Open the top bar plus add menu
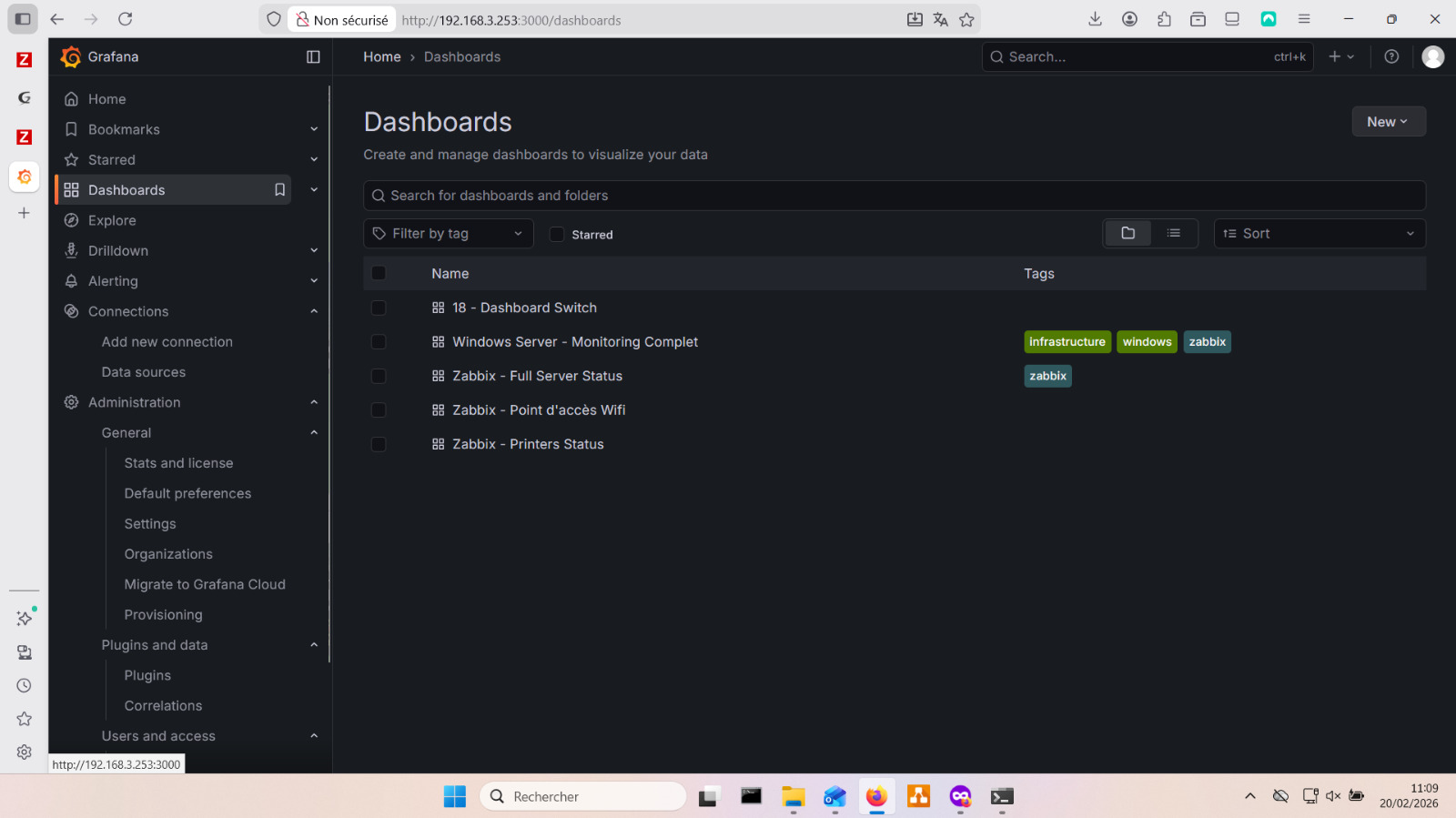The image size is (1456, 818). (x=1341, y=56)
